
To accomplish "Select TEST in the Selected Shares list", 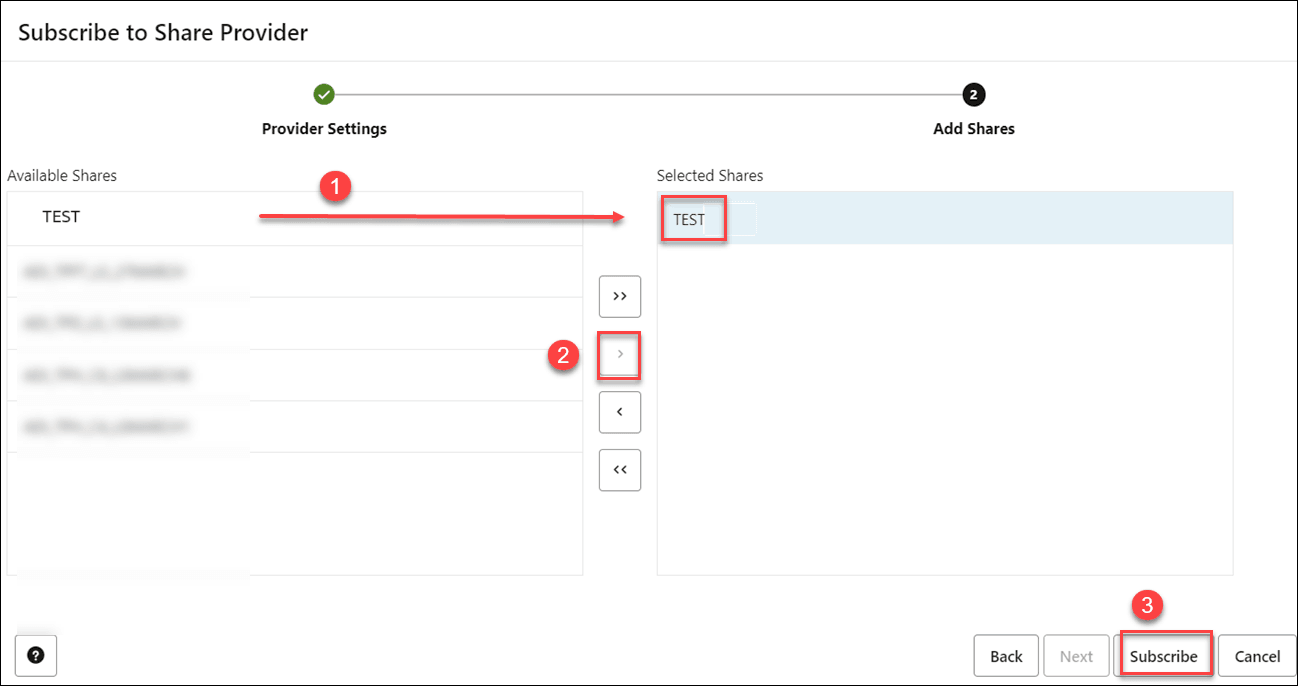I will pyautogui.click(x=693, y=218).
